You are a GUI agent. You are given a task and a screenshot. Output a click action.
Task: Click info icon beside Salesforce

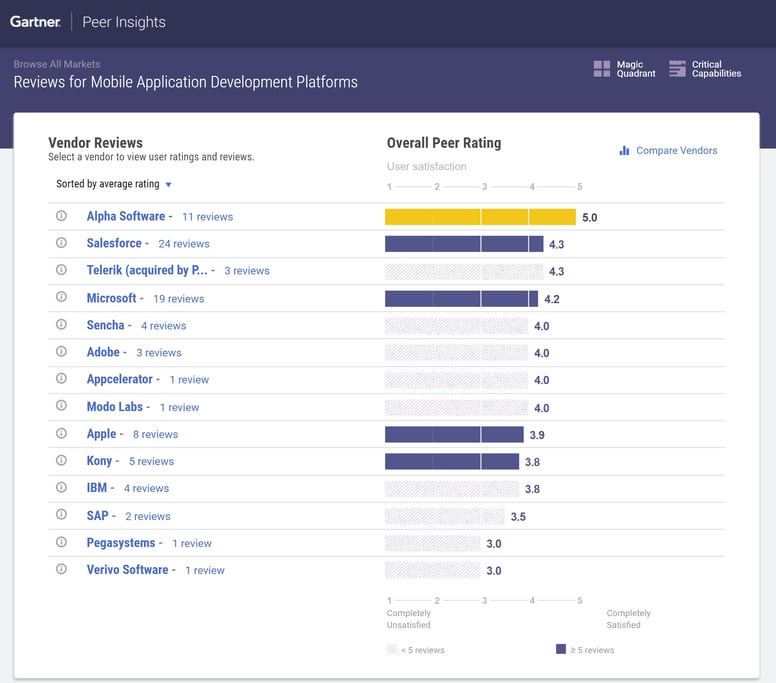point(61,243)
